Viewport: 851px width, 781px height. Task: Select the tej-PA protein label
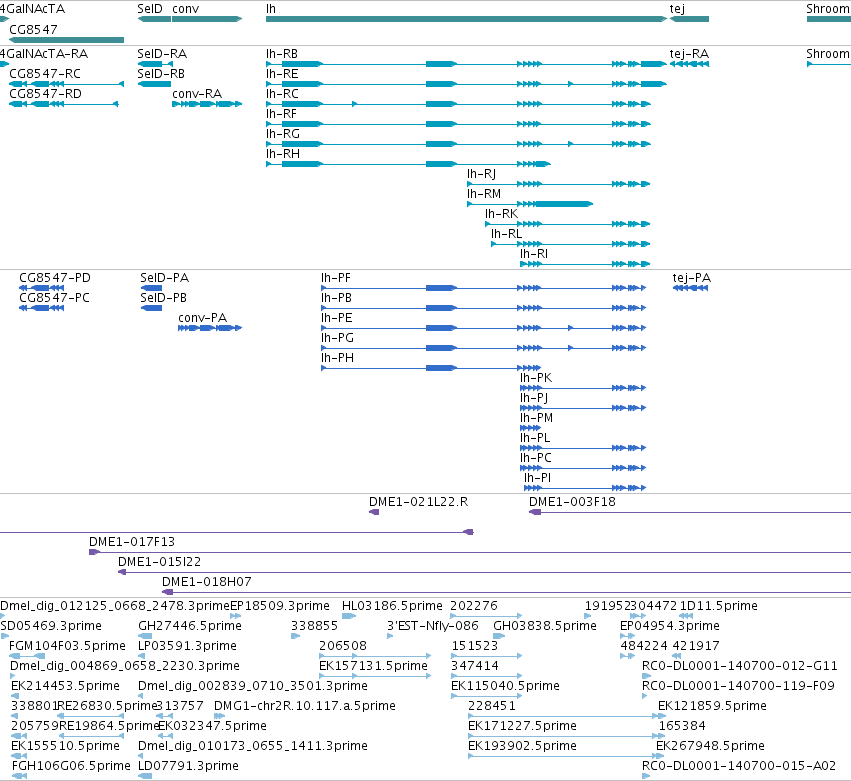pyautogui.click(x=691, y=278)
